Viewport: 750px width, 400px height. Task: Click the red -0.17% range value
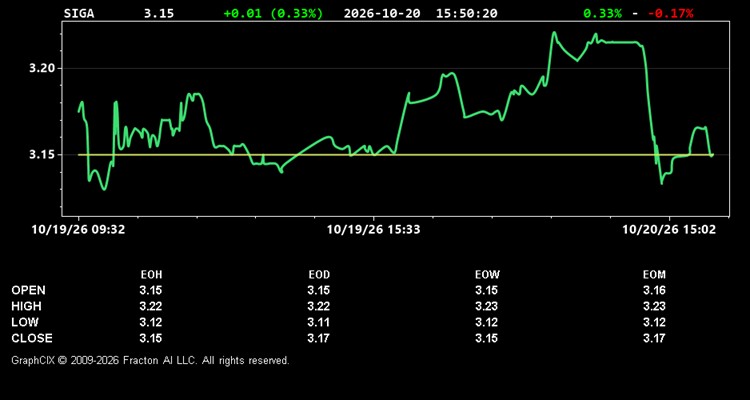pyautogui.click(x=671, y=13)
